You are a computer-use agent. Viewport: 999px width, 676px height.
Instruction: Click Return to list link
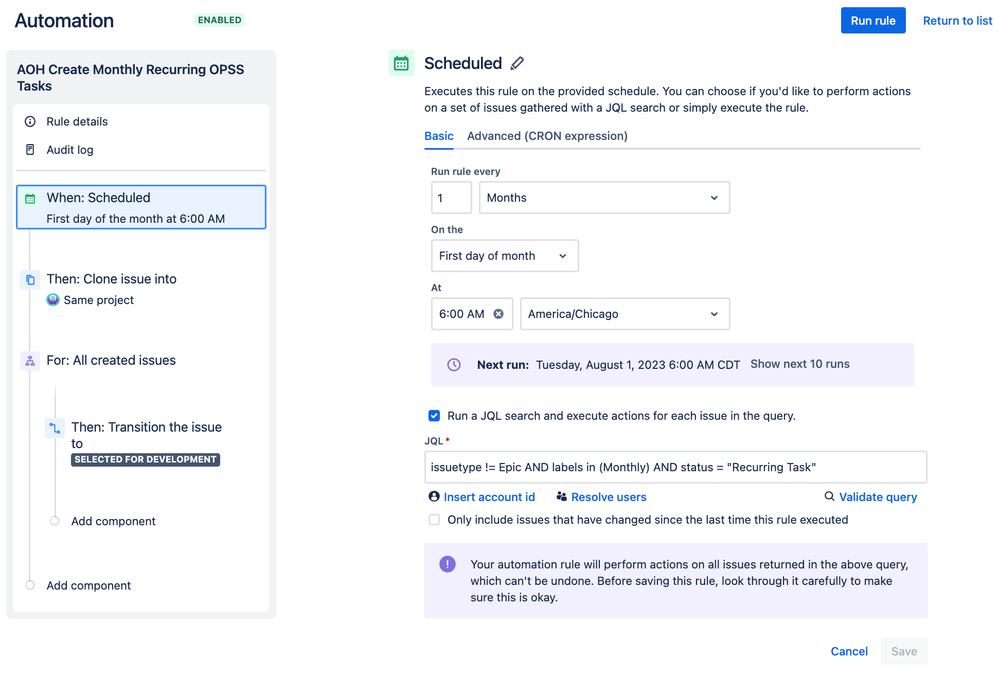957,20
